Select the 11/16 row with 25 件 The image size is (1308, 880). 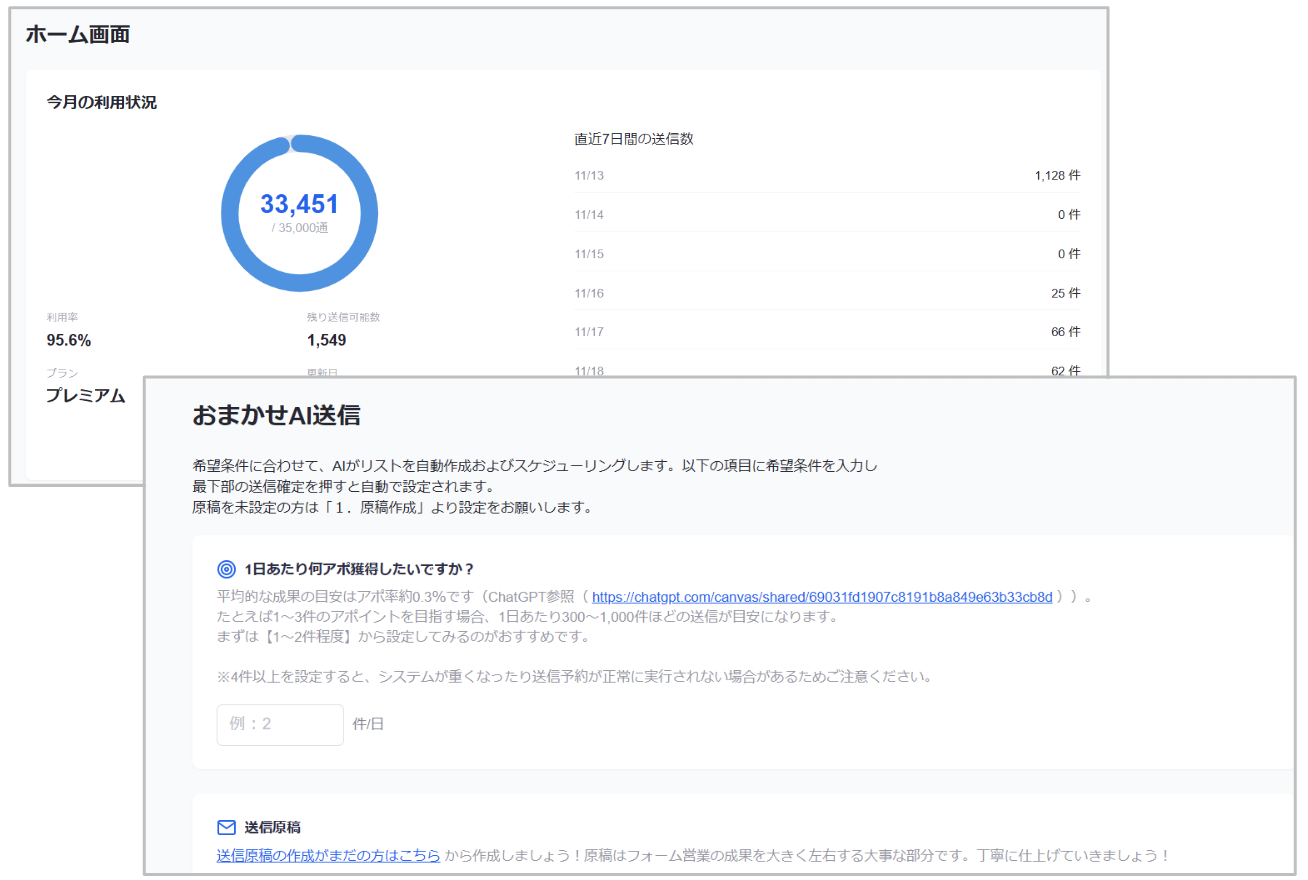(827, 293)
